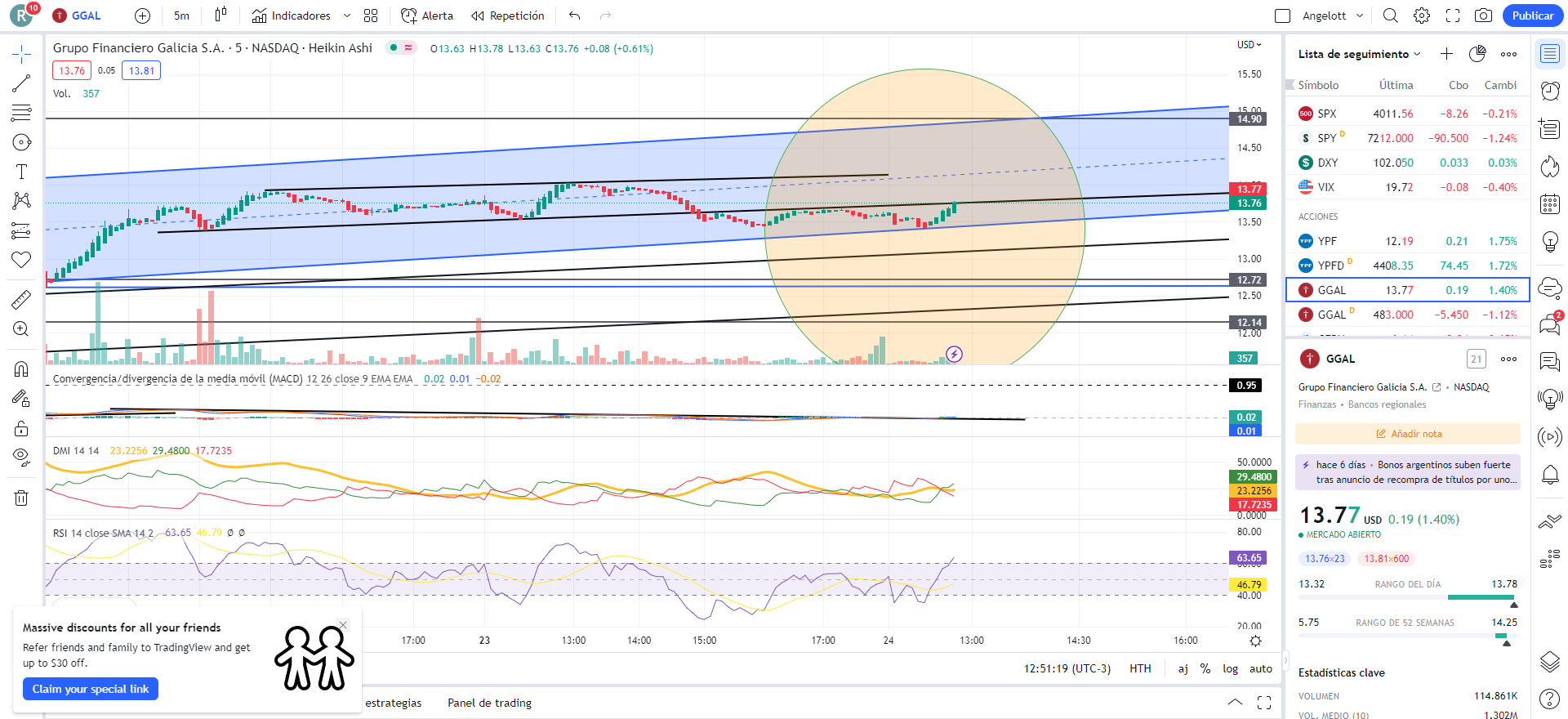This screenshot has height=719, width=1568.
Task: Add chart to favorites heart icon
Action: pyautogui.click(x=21, y=260)
